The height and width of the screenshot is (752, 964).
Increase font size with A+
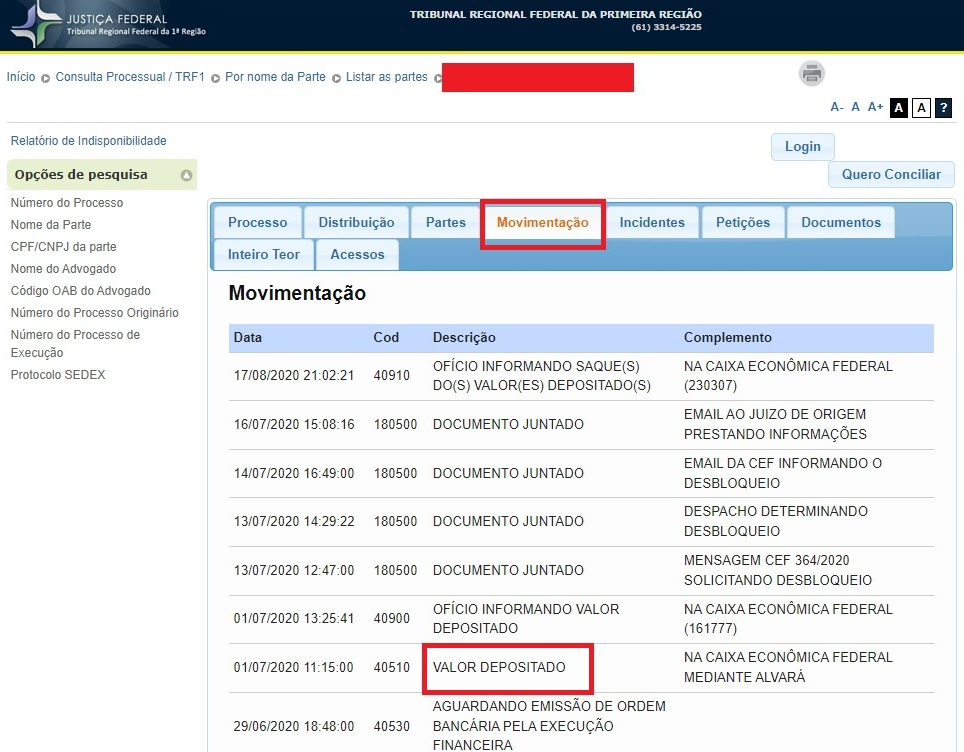875,107
